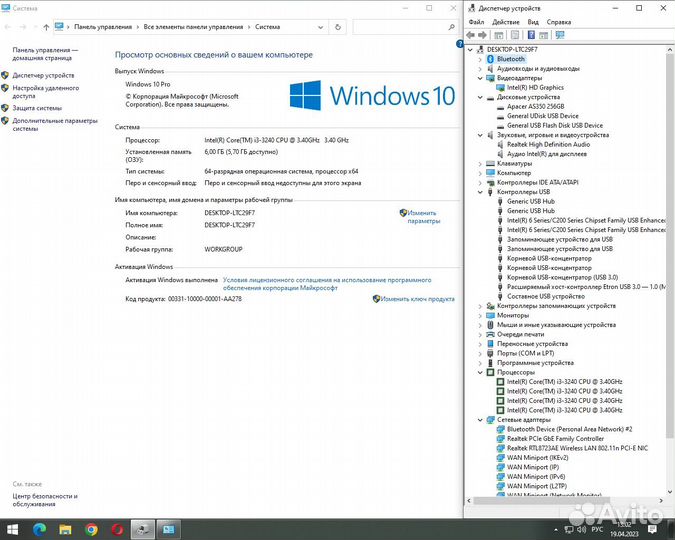
Task: Expand the monitors category
Action: (x=480, y=315)
